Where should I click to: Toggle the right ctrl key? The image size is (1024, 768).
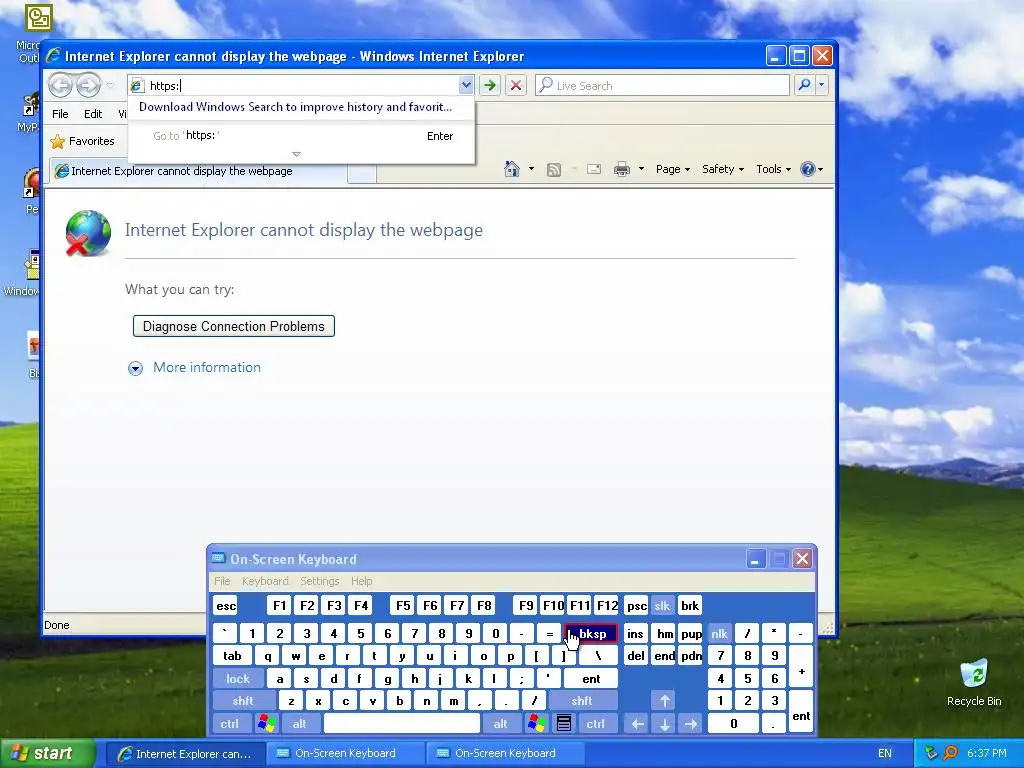tap(596, 724)
